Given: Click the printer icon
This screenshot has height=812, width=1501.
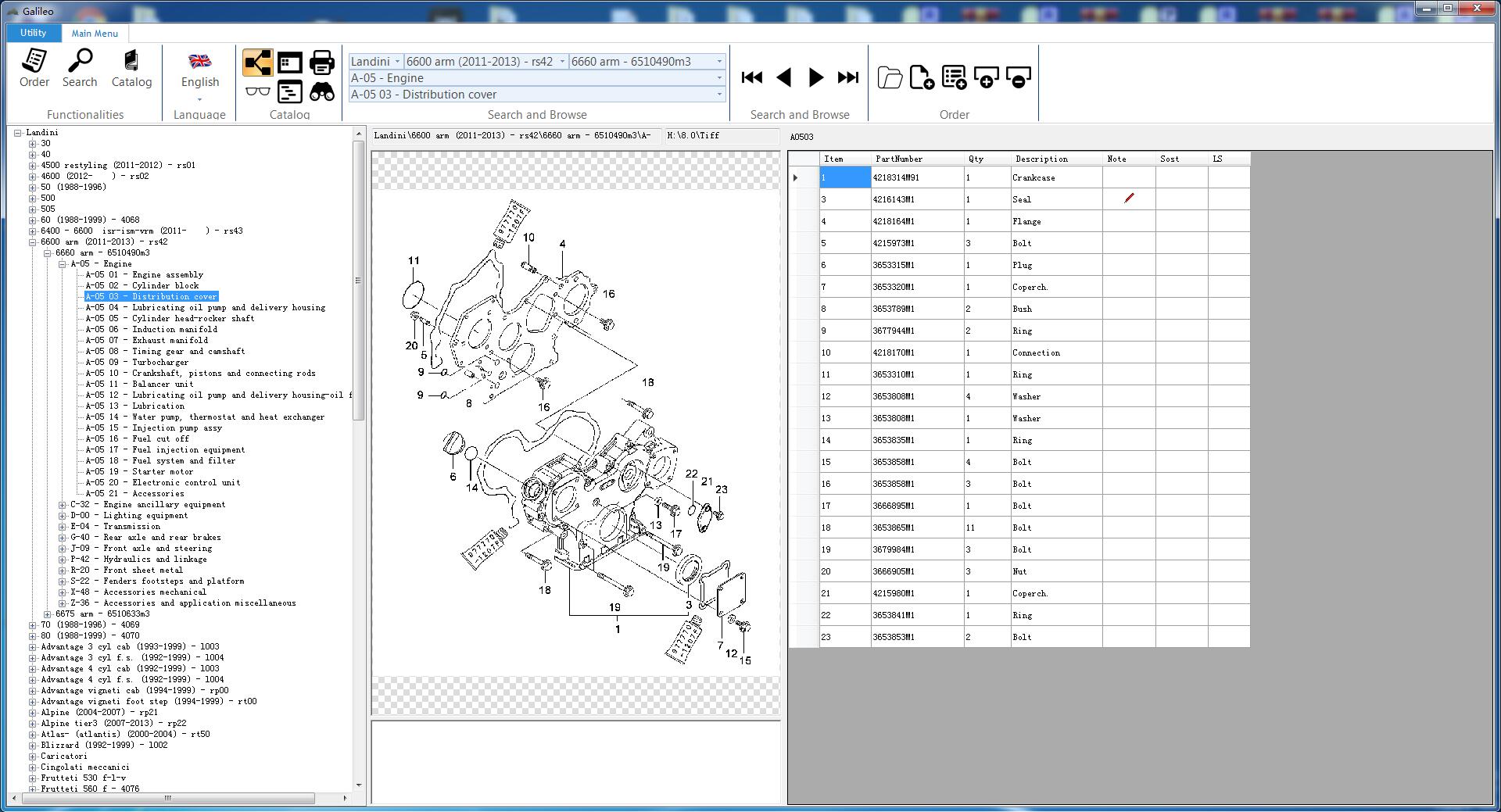Looking at the screenshot, I should tap(322, 63).
